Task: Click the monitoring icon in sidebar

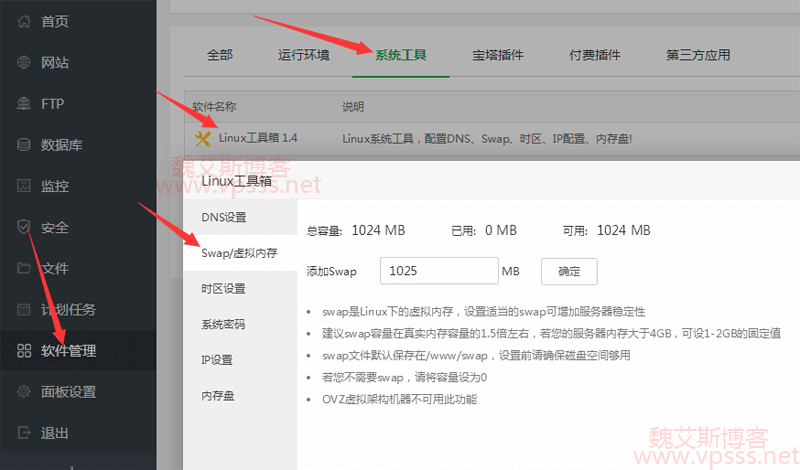Action: pyautogui.click(x=24, y=186)
